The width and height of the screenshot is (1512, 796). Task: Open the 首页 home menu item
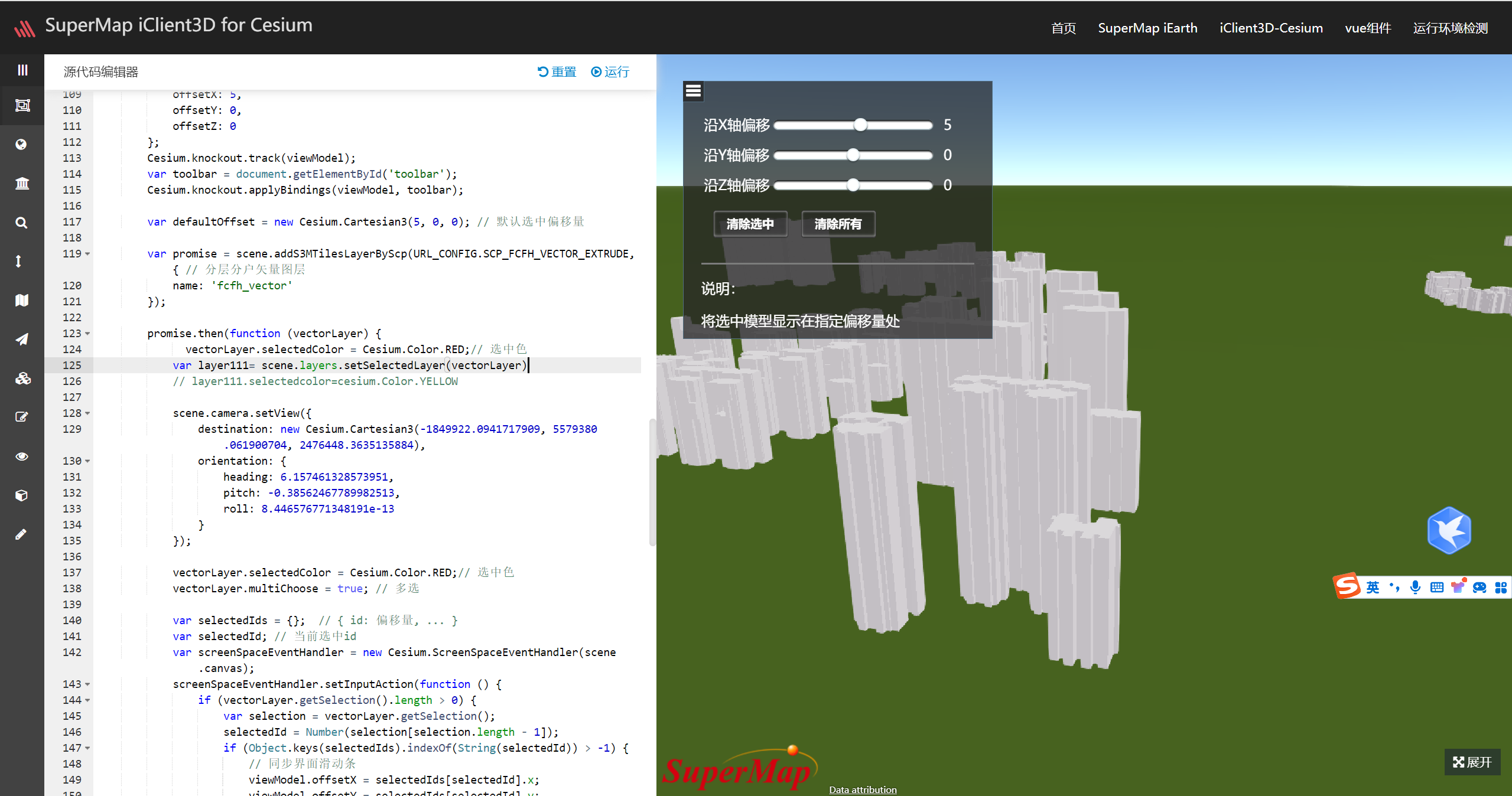coord(1064,28)
